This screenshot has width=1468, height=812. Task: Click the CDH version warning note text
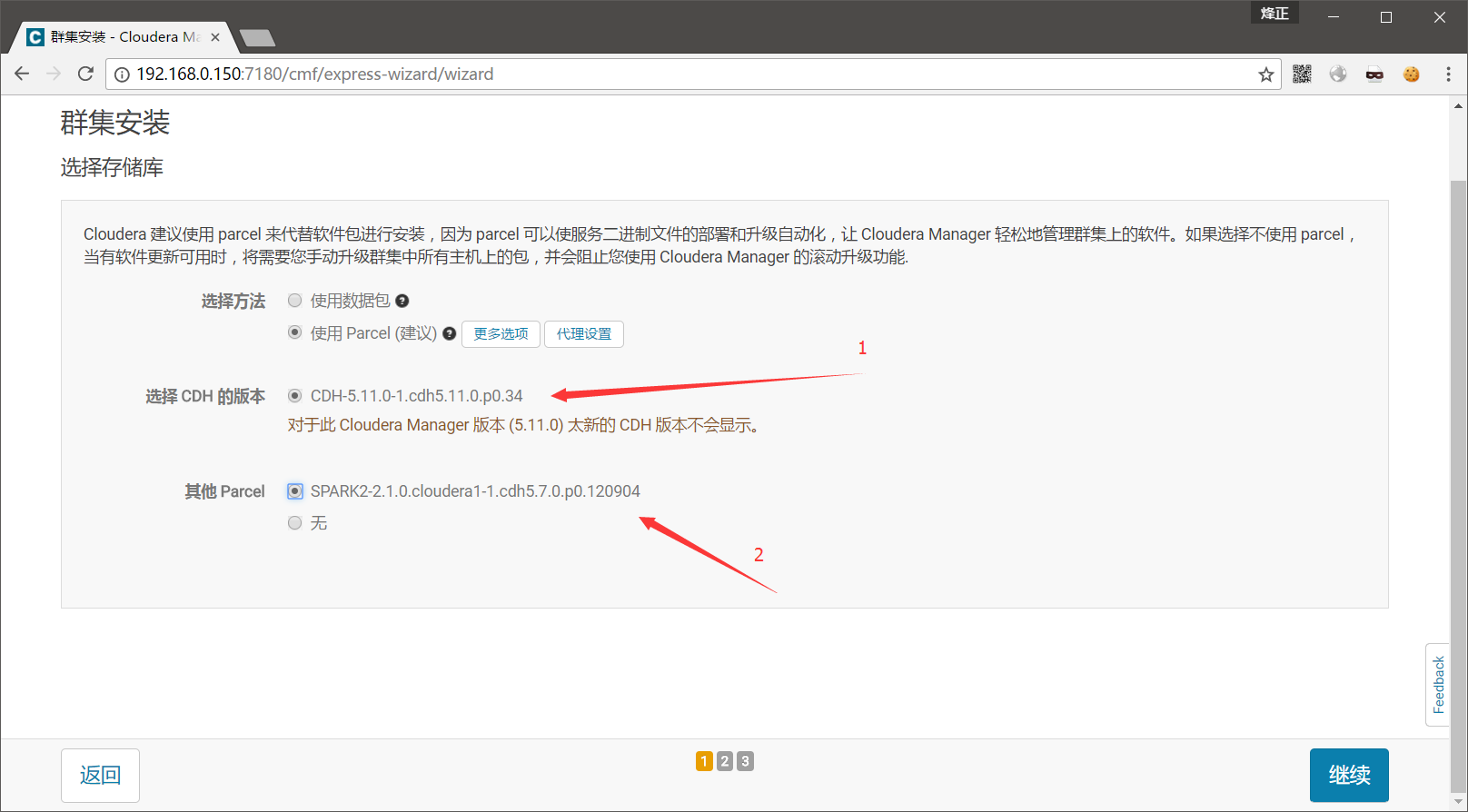tap(523, 425)
